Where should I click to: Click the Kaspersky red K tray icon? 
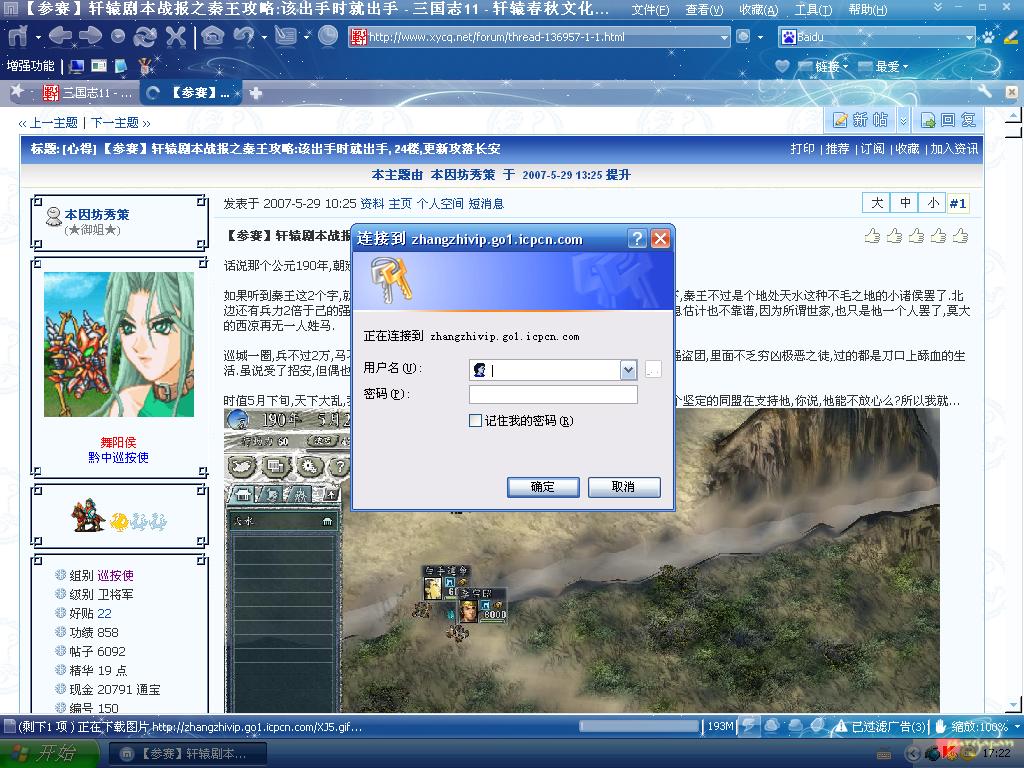950,753
